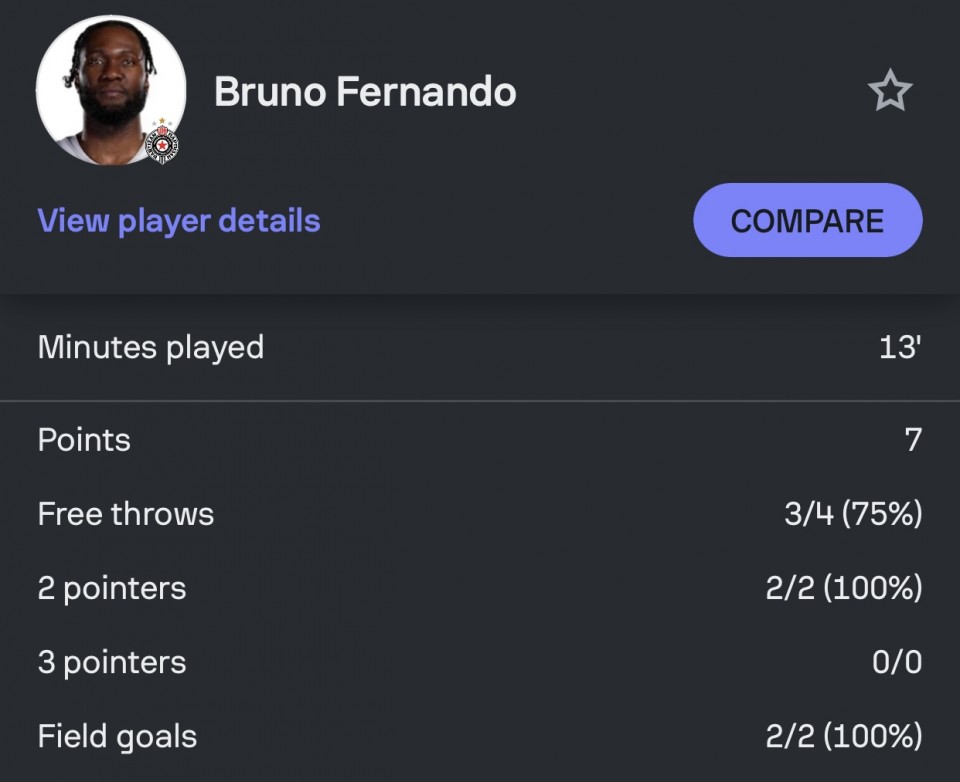Viewport: 960px width, 782px height.
Task: Click the 2 pointers 2/2 (100%) value
Action: click(843, 588)
